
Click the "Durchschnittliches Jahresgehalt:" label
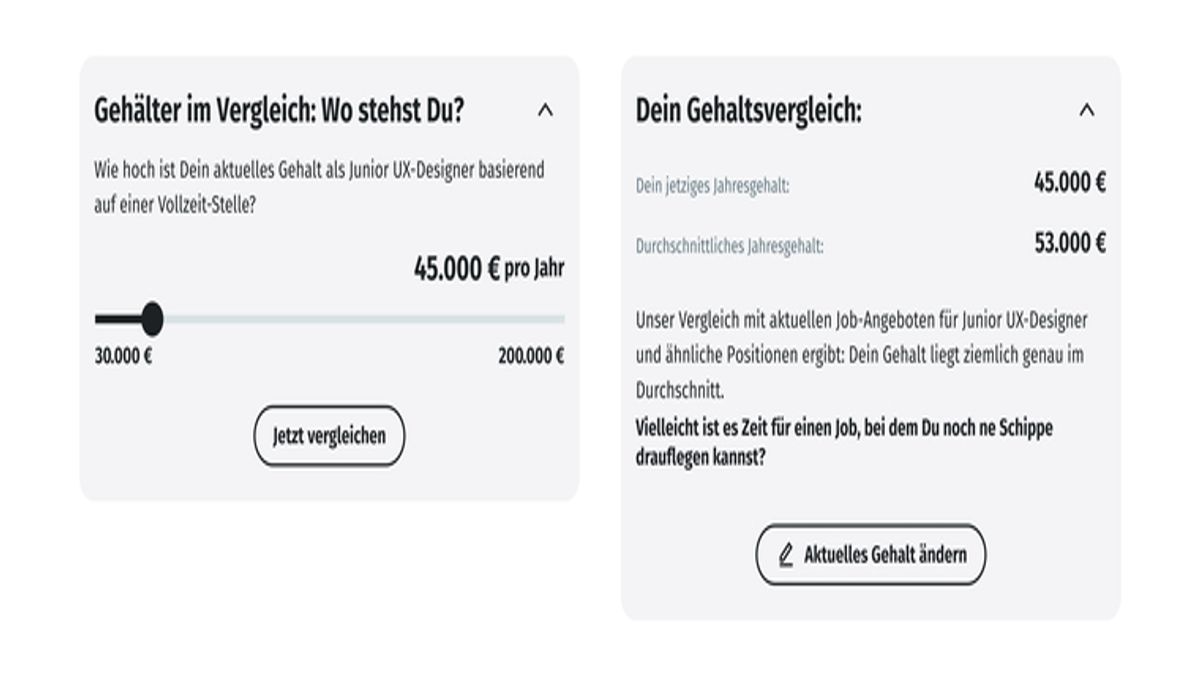point(730,246)
